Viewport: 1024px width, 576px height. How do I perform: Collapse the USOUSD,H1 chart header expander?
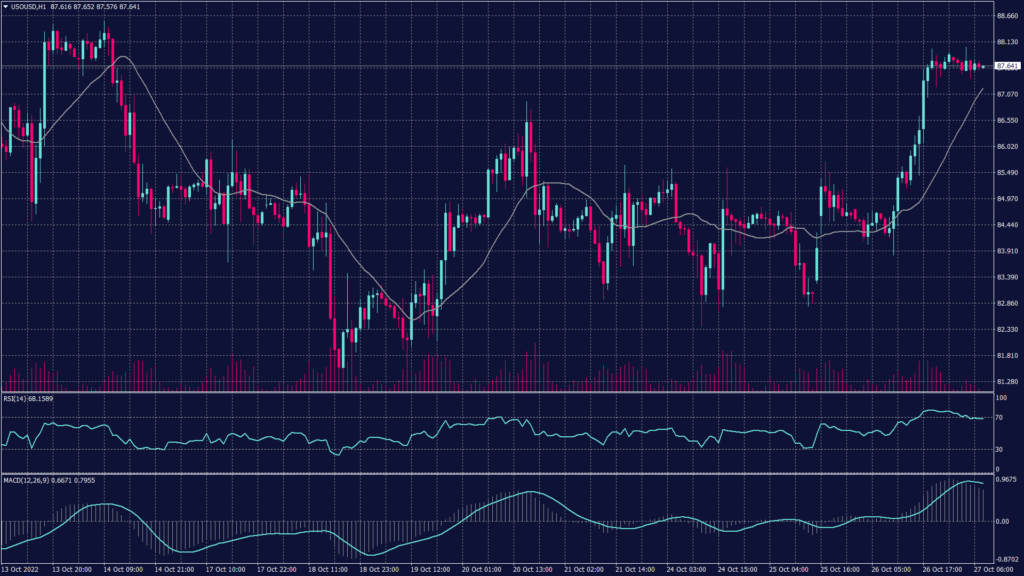(x=6, y=7)
